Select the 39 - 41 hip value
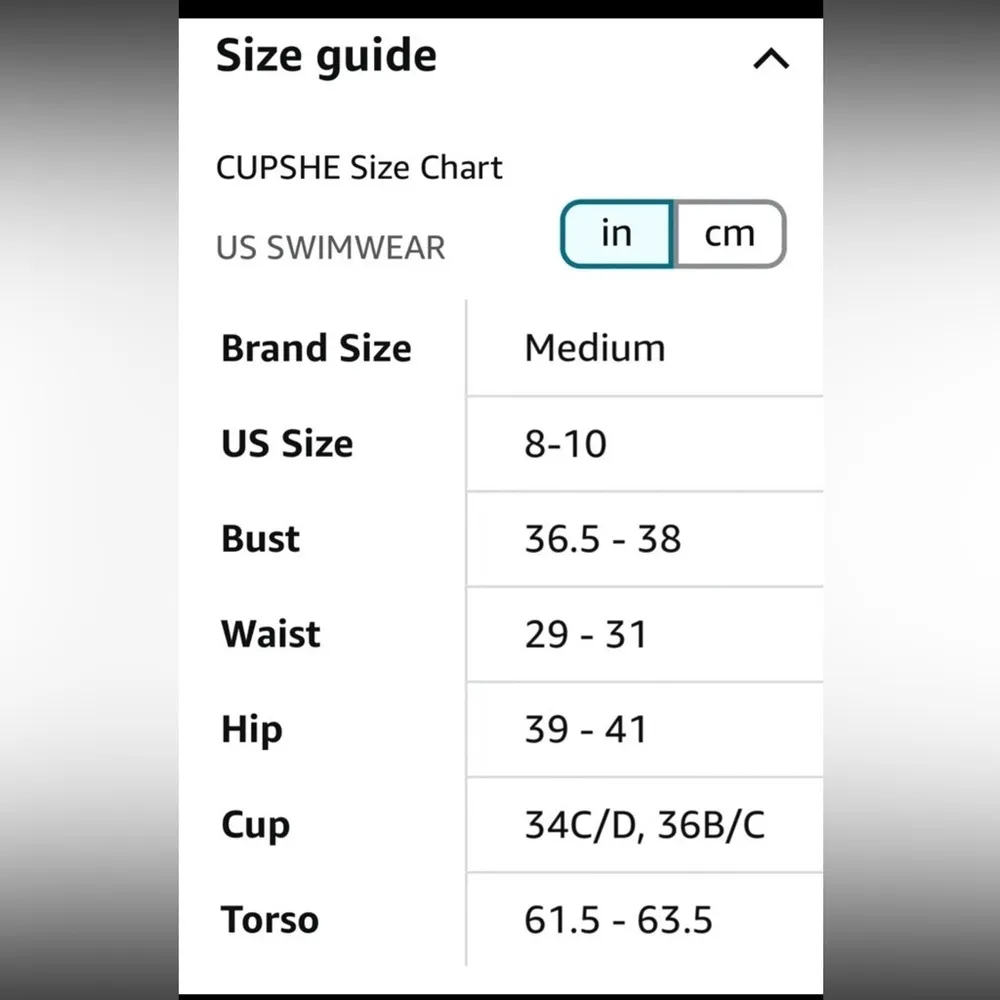Screen dimensions: 1000x1000 pyautogui.click(x=586, y=729)
